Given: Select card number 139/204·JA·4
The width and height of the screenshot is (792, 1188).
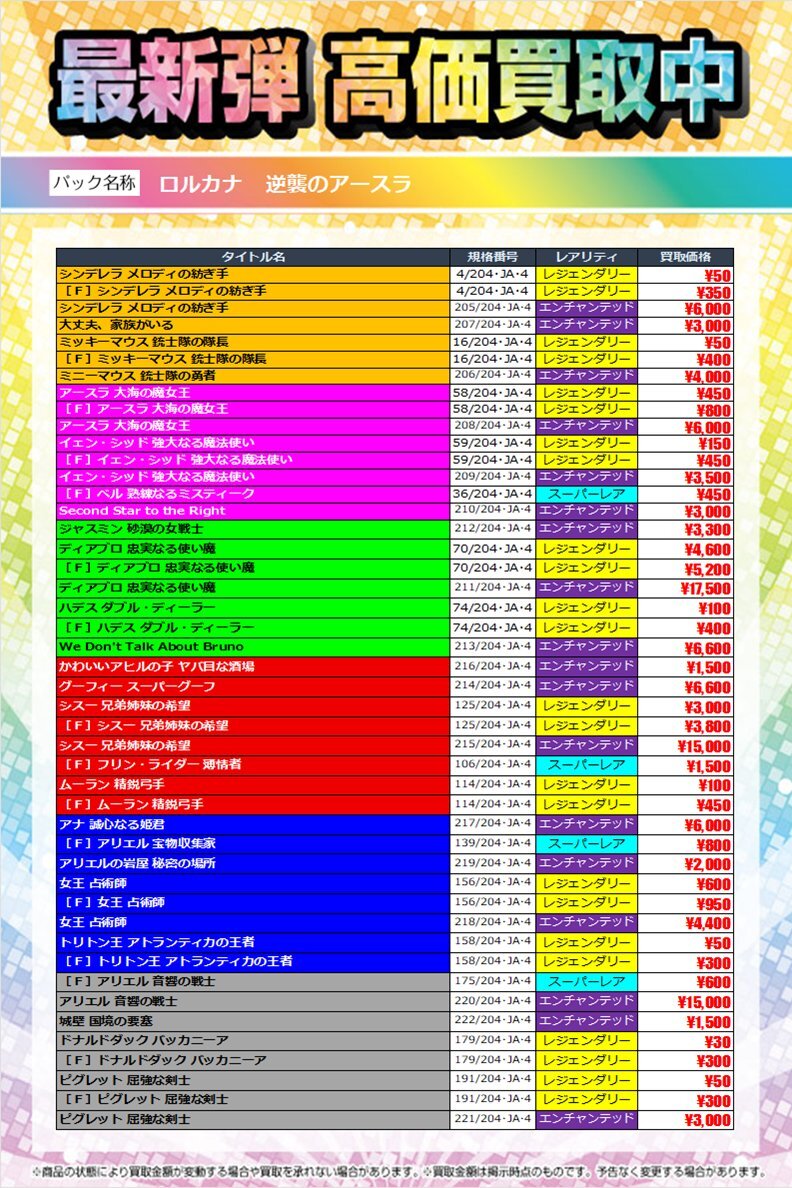Looking at the screenshot, I should 493,843.
